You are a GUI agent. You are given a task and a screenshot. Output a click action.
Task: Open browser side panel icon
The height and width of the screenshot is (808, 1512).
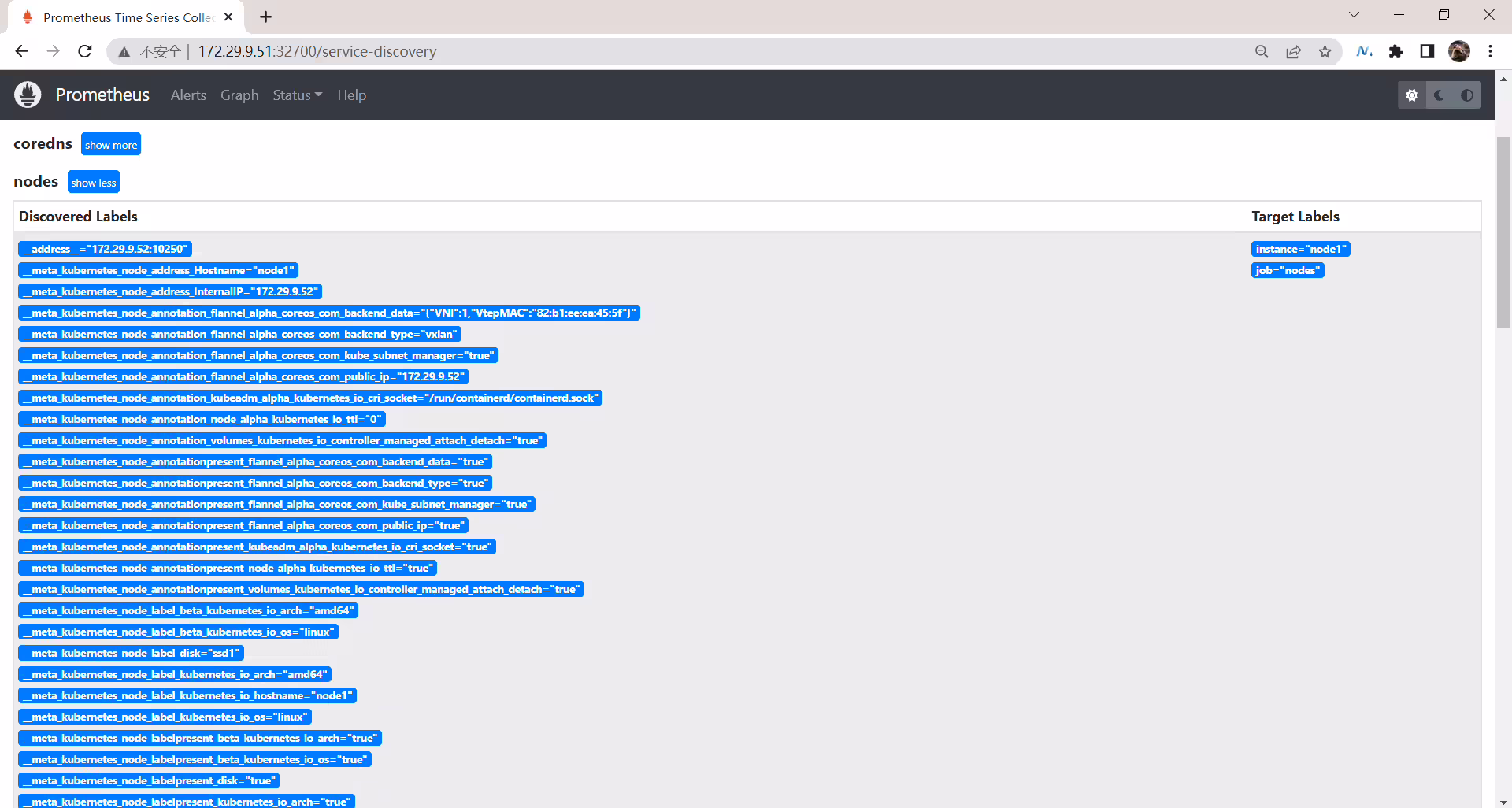1427,51
